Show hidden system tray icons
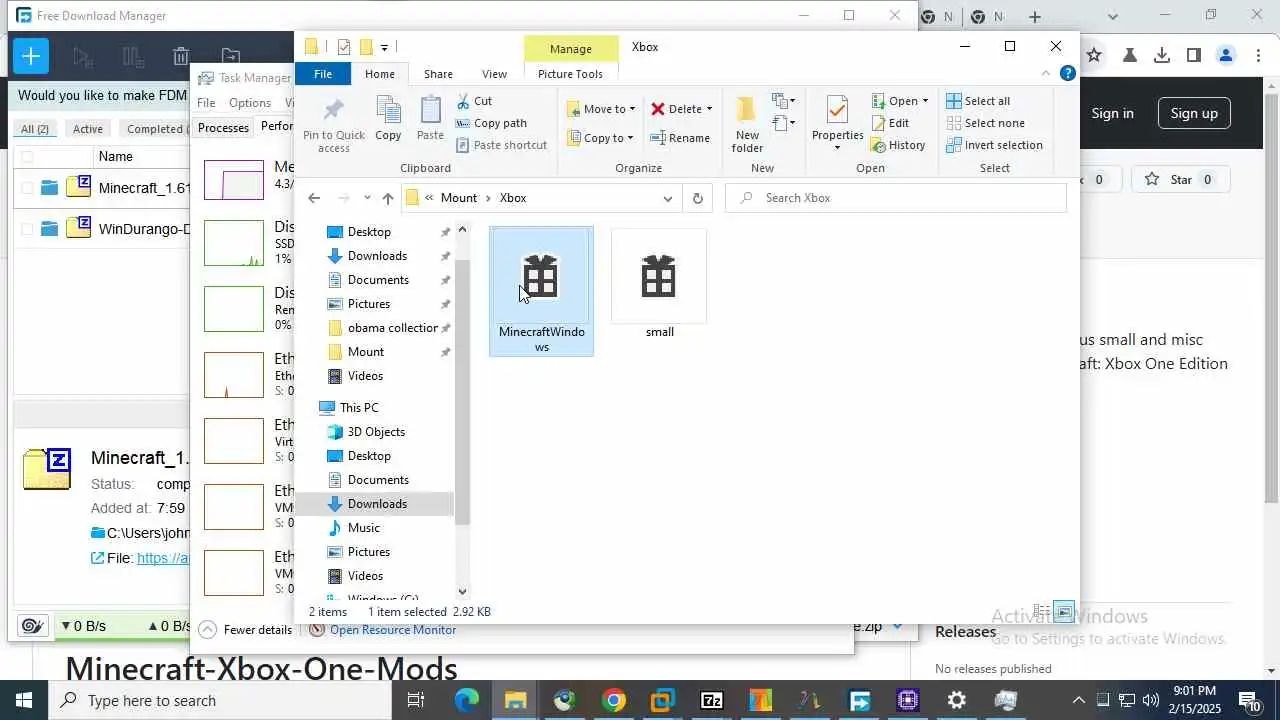1280x720 pixels. (1078, 700)
